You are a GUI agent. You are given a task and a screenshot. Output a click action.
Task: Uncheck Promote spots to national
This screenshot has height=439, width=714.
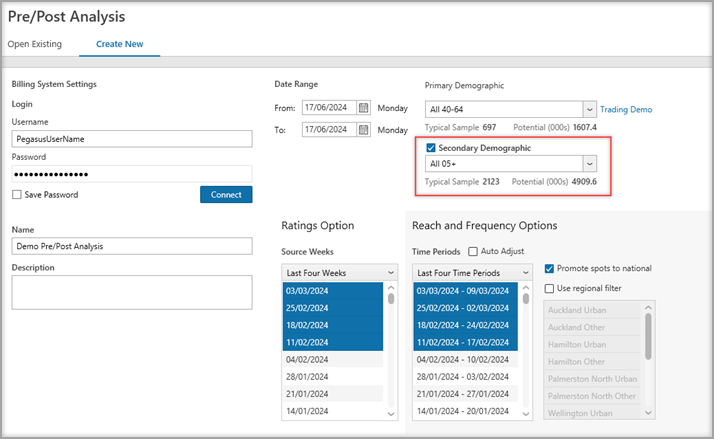pos(549,269)
